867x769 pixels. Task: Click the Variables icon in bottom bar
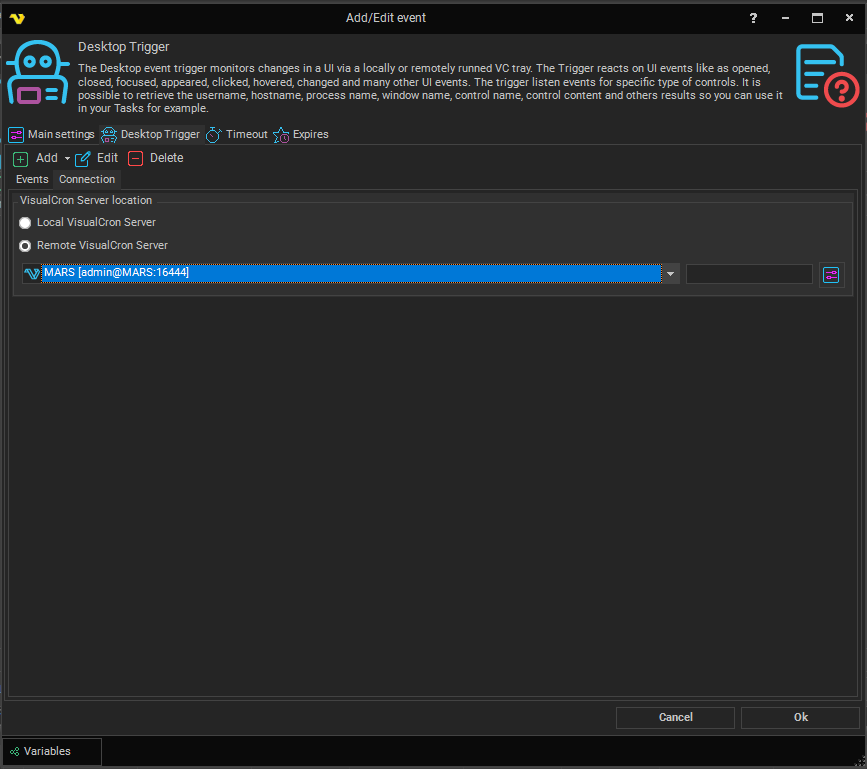click(14, 751)
